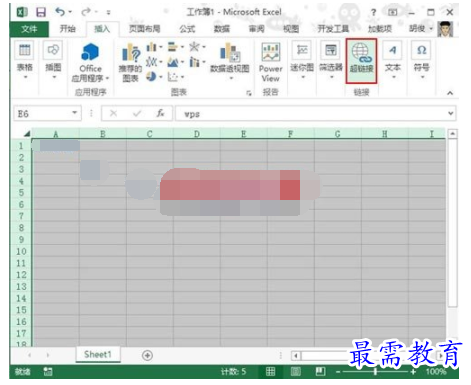Open the 插图 illustrations group
Viewport: 471px width, 385px height.
53,60
